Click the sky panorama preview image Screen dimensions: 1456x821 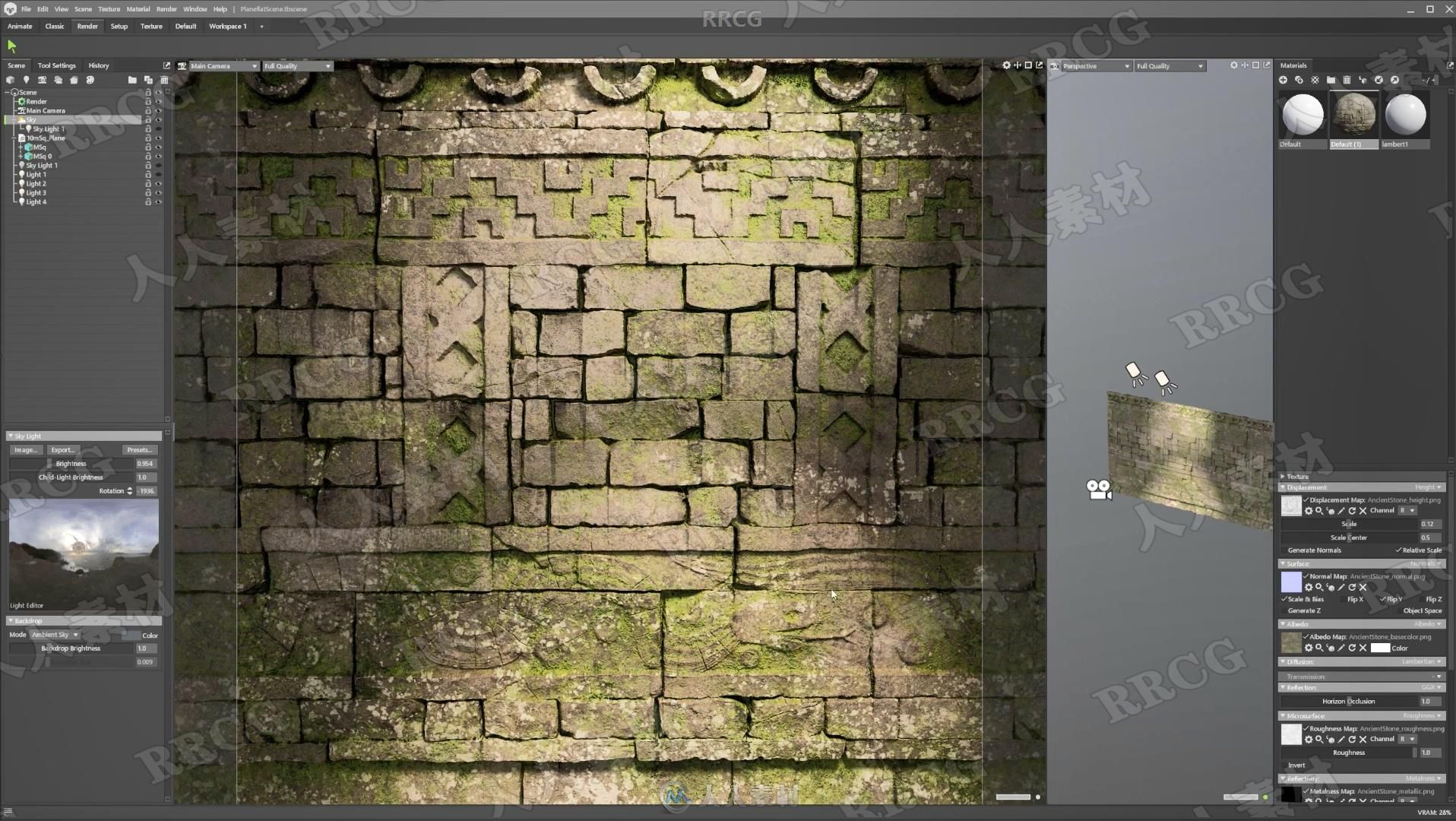(x=84, y=554)
